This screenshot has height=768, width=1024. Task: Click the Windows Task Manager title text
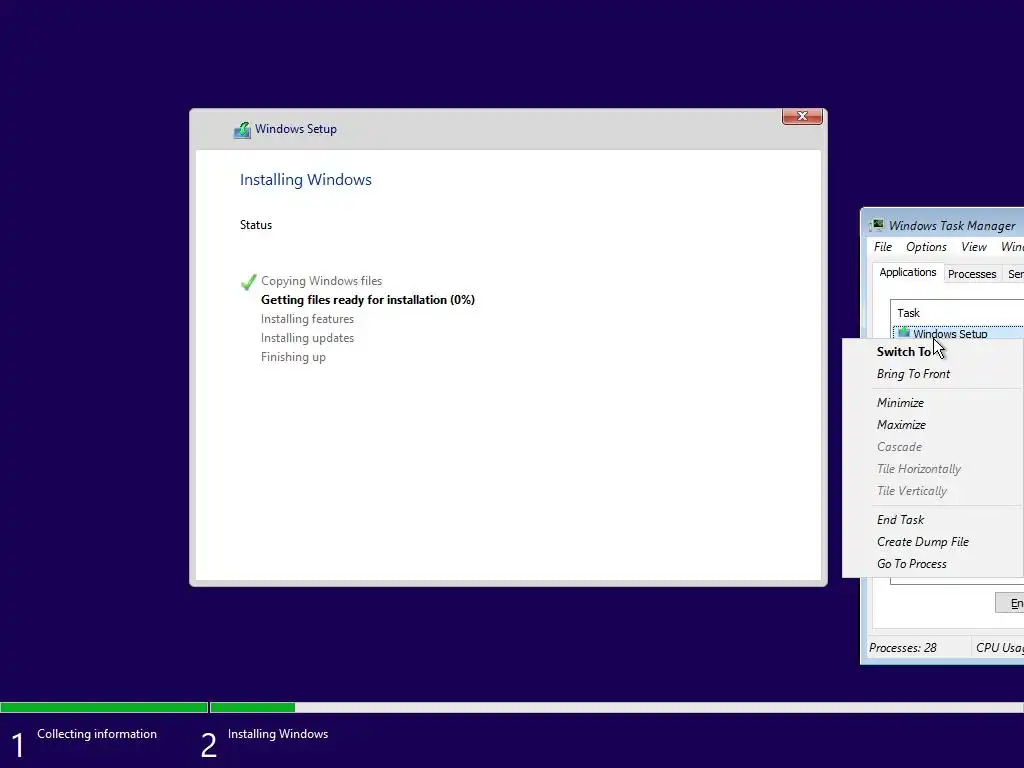(952, 226)
